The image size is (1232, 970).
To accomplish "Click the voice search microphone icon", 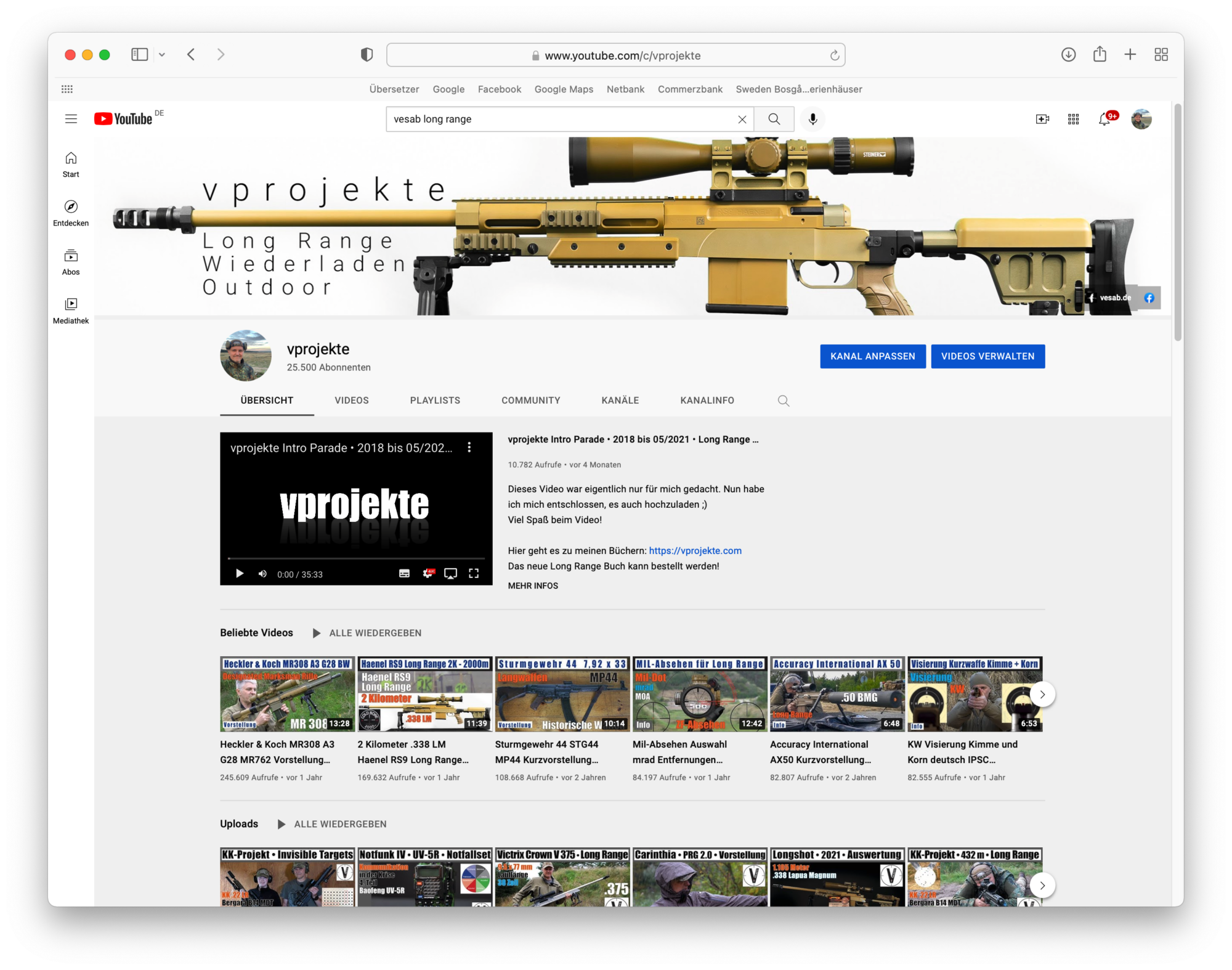I will coord(813,119).
